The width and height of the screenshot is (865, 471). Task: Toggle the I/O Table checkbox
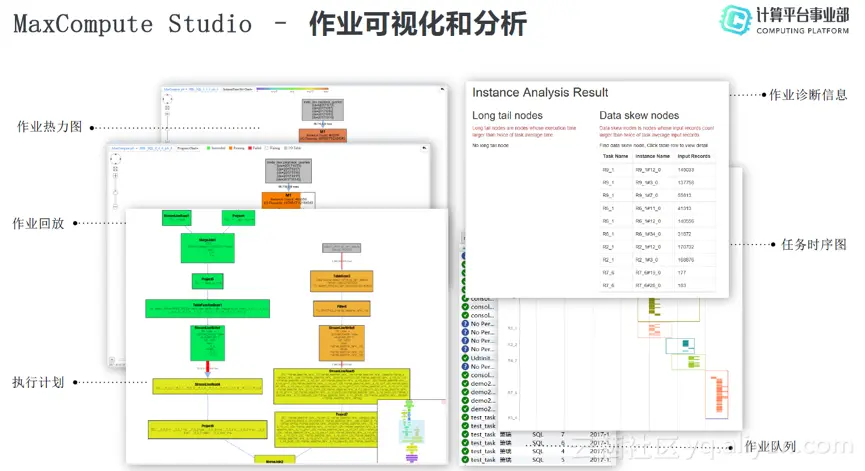coord(285,148)
